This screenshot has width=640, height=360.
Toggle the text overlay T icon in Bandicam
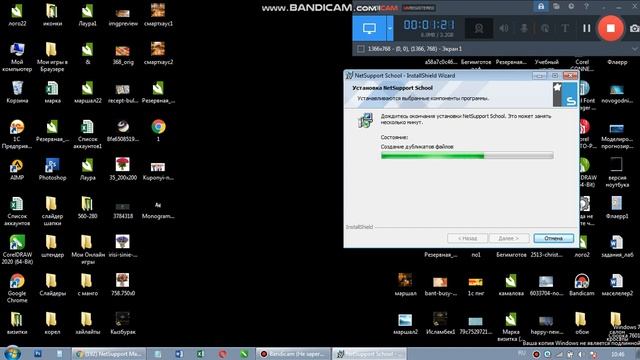pyautogui.click(x=565, y=28)
